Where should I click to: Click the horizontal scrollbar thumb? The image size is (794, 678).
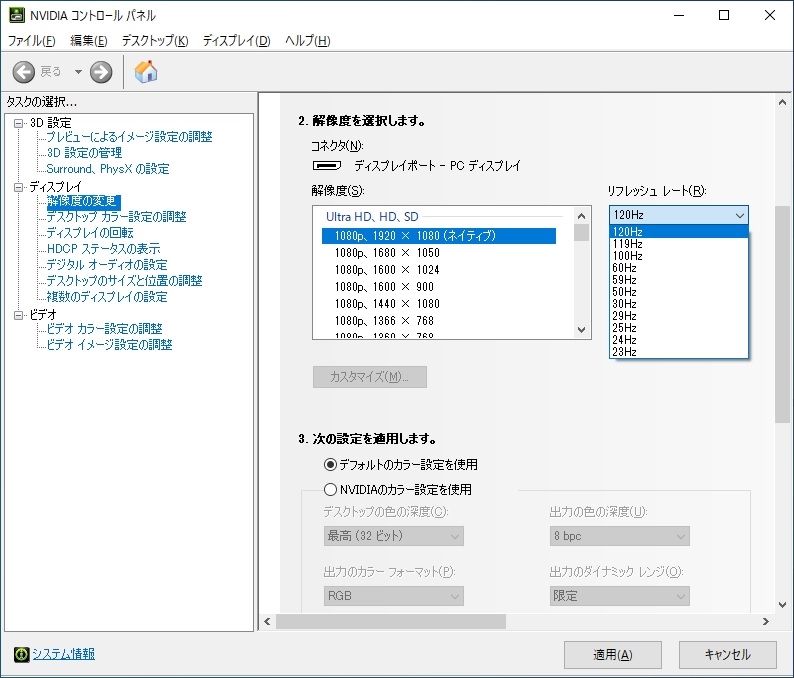point(391,622)
